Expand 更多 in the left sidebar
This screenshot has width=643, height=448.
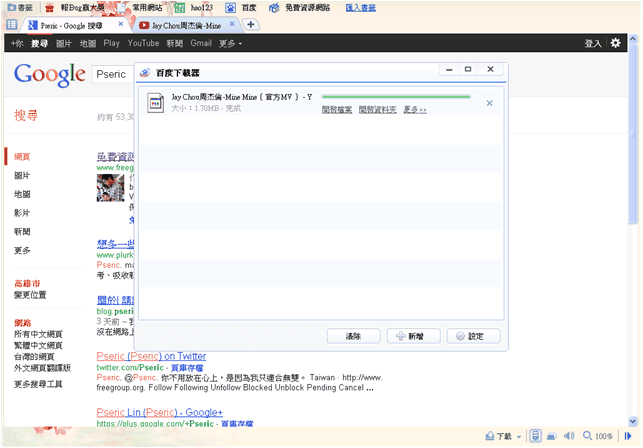(22, 250)
